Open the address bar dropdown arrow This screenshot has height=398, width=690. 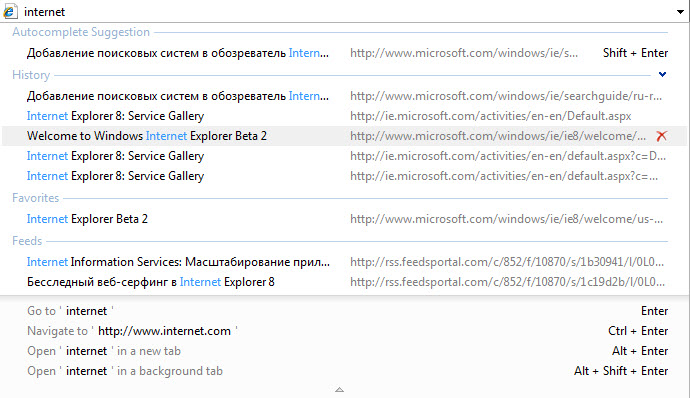[x=680, y=12]
